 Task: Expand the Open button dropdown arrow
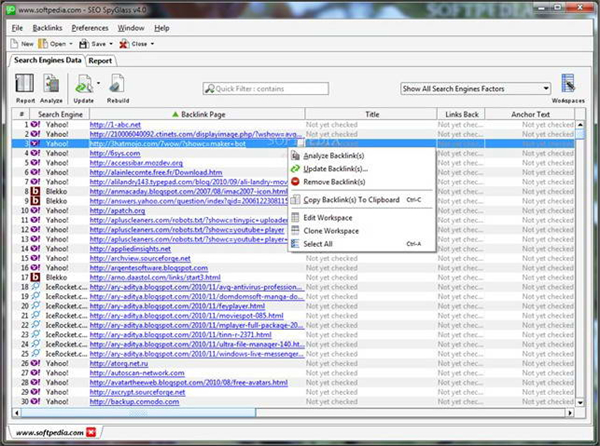point(71,44)
